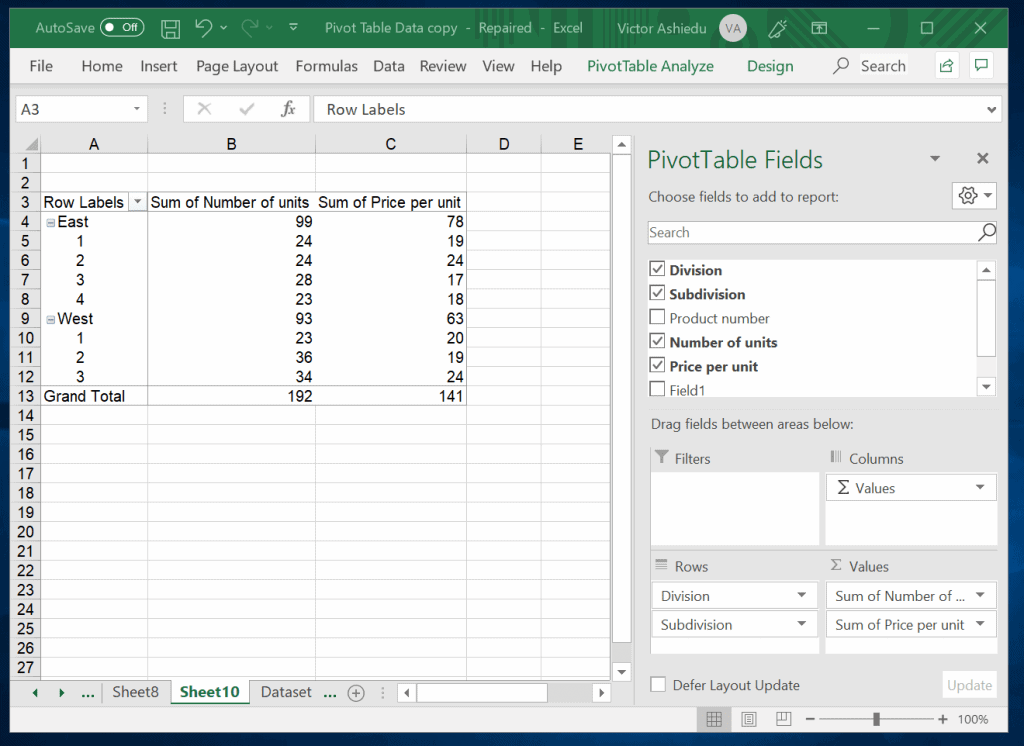The height and width of the screenshot is (746, 1024).
Task: Collapse the East group in the pivot table
Action: [x=50, y=222]
